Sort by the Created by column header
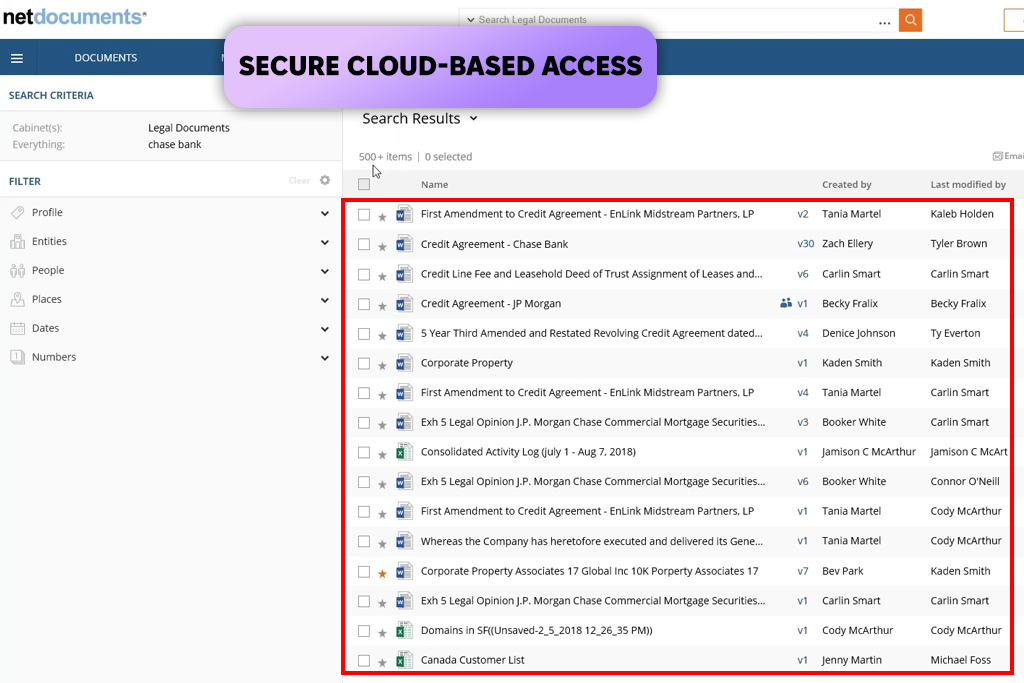 tap(846, 184)
